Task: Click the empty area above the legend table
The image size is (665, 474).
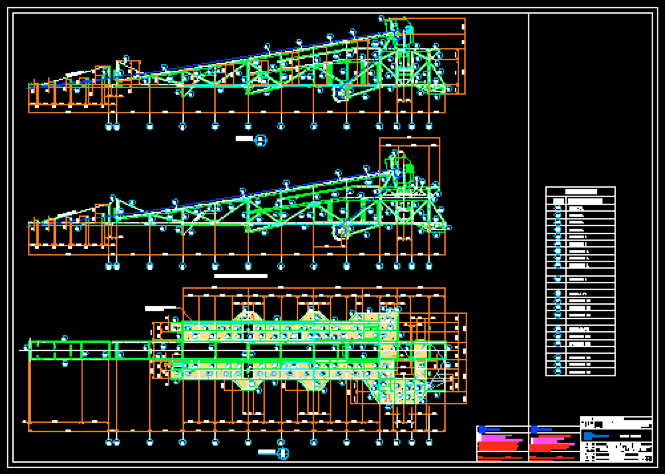Action: click(595, 100)
